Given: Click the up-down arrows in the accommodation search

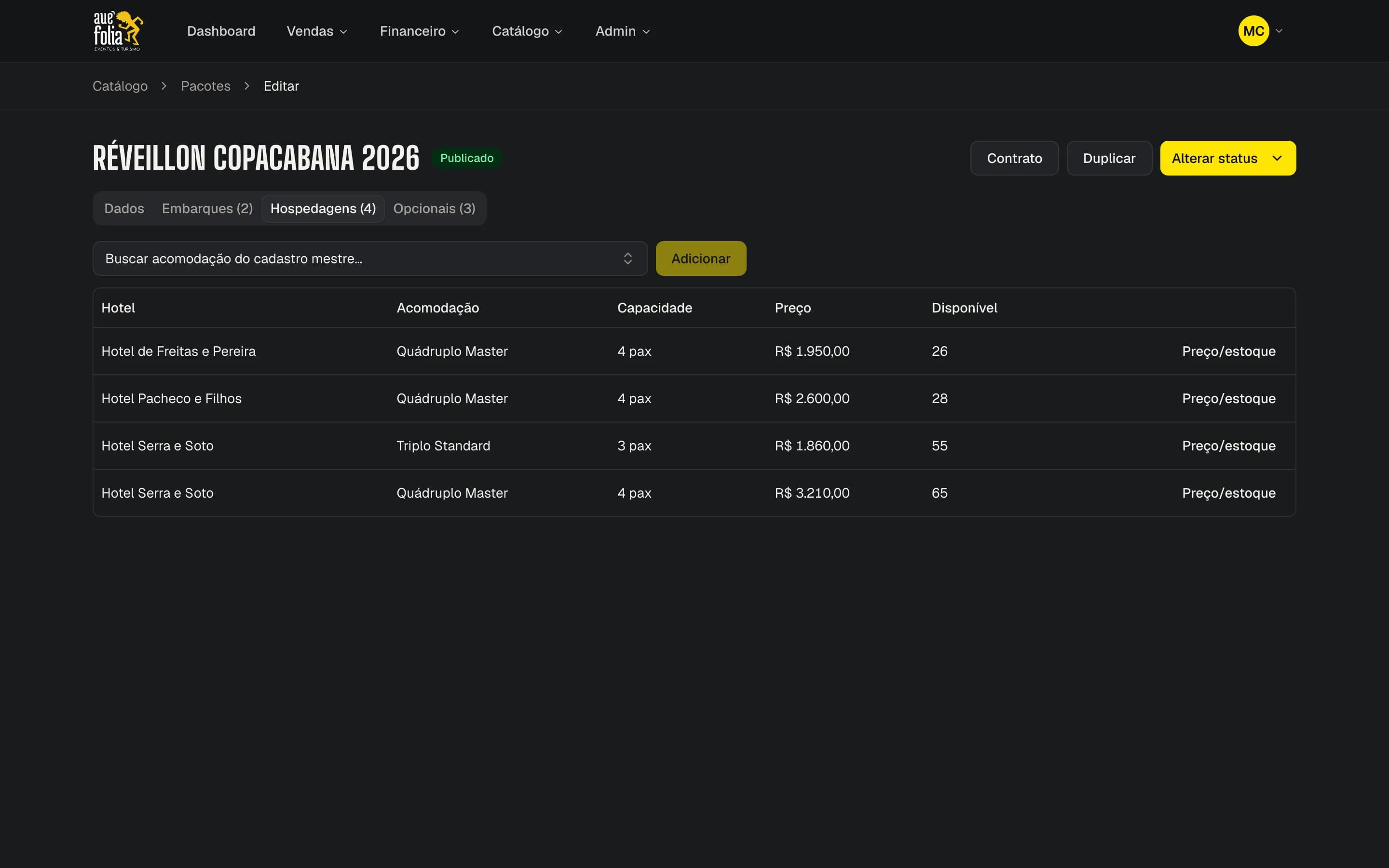Looking at the screenshot, I should tap(627, 258).
